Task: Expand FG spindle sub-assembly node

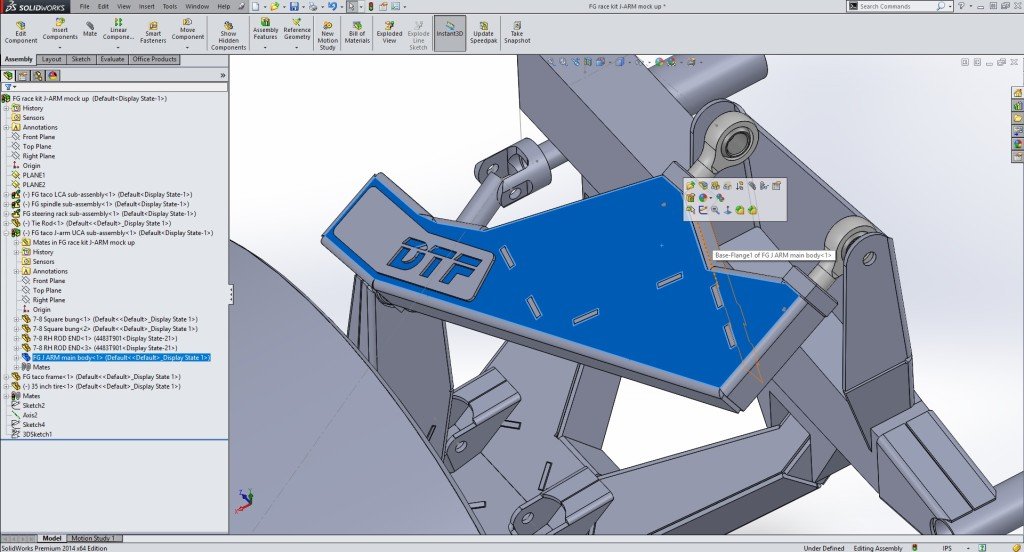Action: pyautogui.click(x=7, y=204)
